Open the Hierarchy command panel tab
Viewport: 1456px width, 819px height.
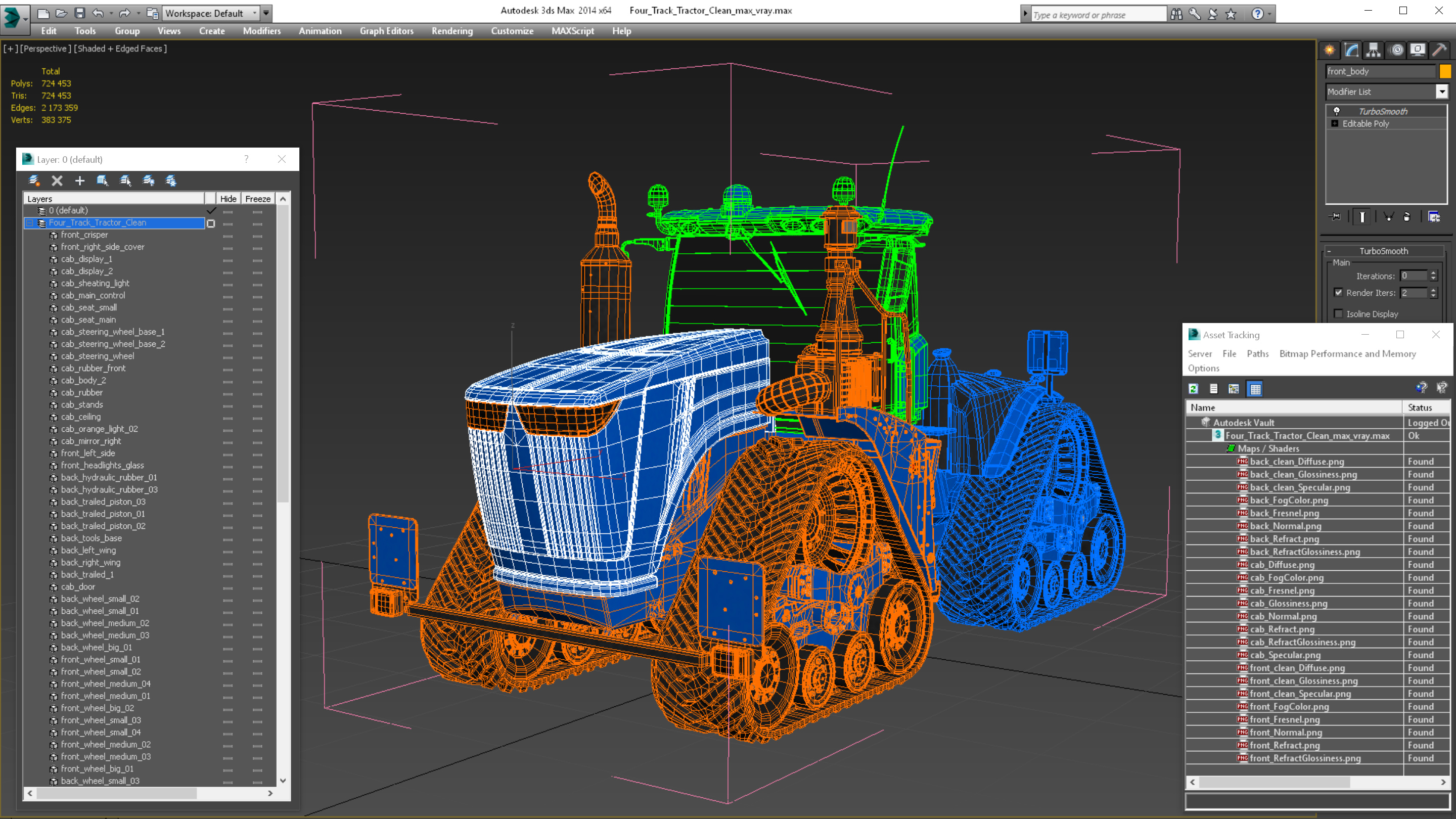coord(1374,51)
